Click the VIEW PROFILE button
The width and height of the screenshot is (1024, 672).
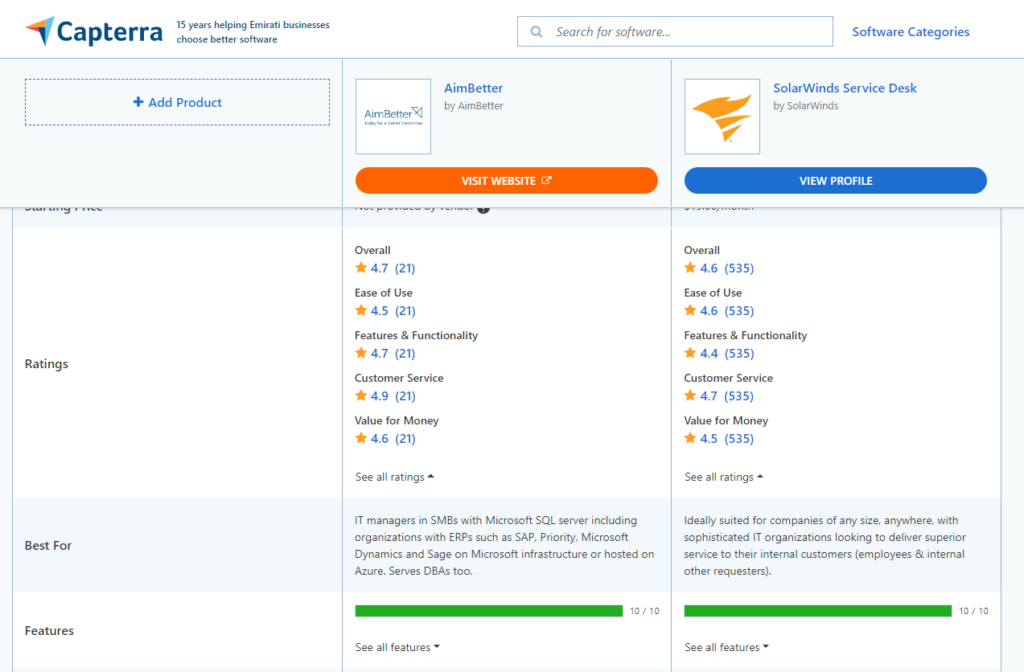point(835,180)
